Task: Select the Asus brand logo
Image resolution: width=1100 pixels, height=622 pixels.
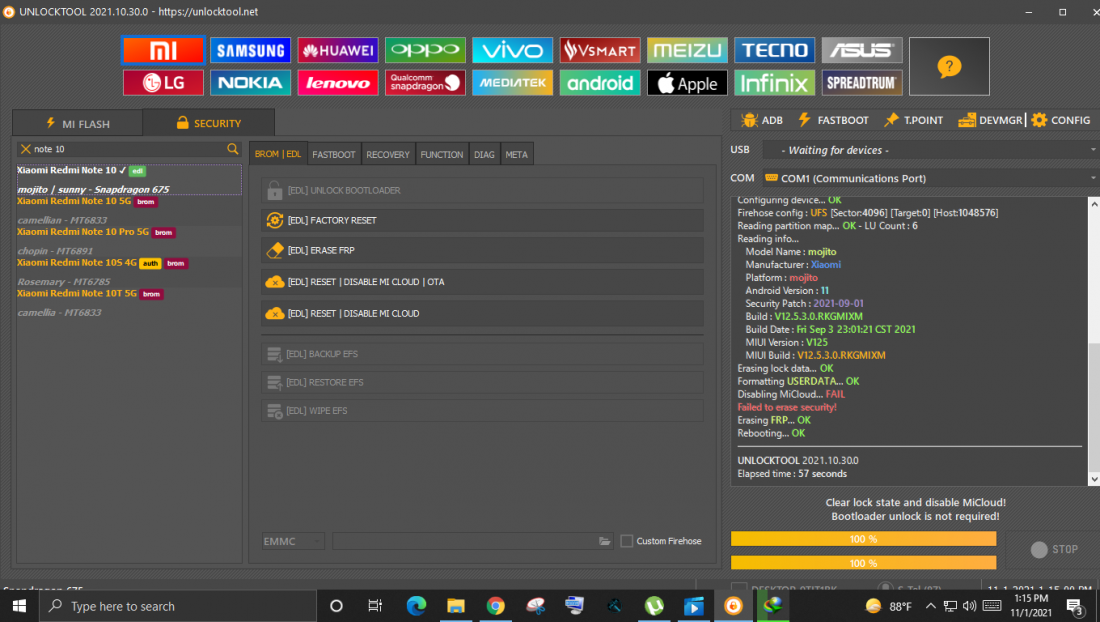Action: click(x=861, y=50)
